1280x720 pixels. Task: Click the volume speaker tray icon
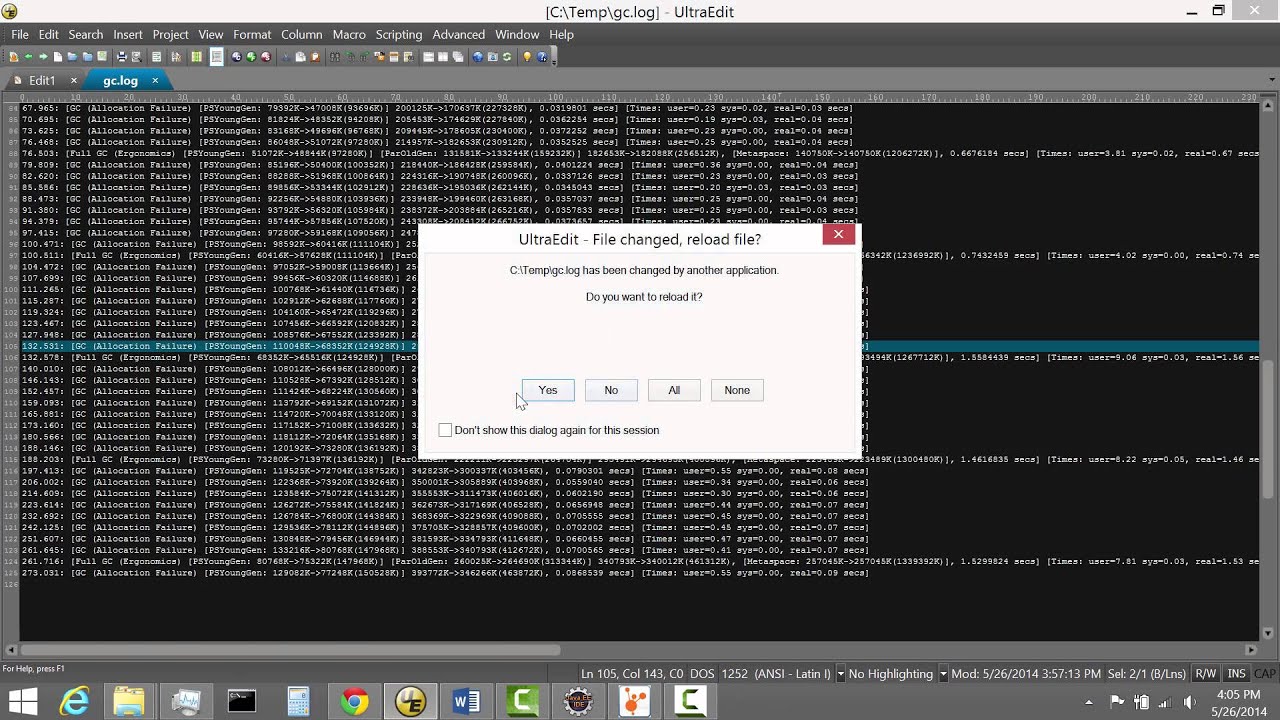coord(1189,702)
